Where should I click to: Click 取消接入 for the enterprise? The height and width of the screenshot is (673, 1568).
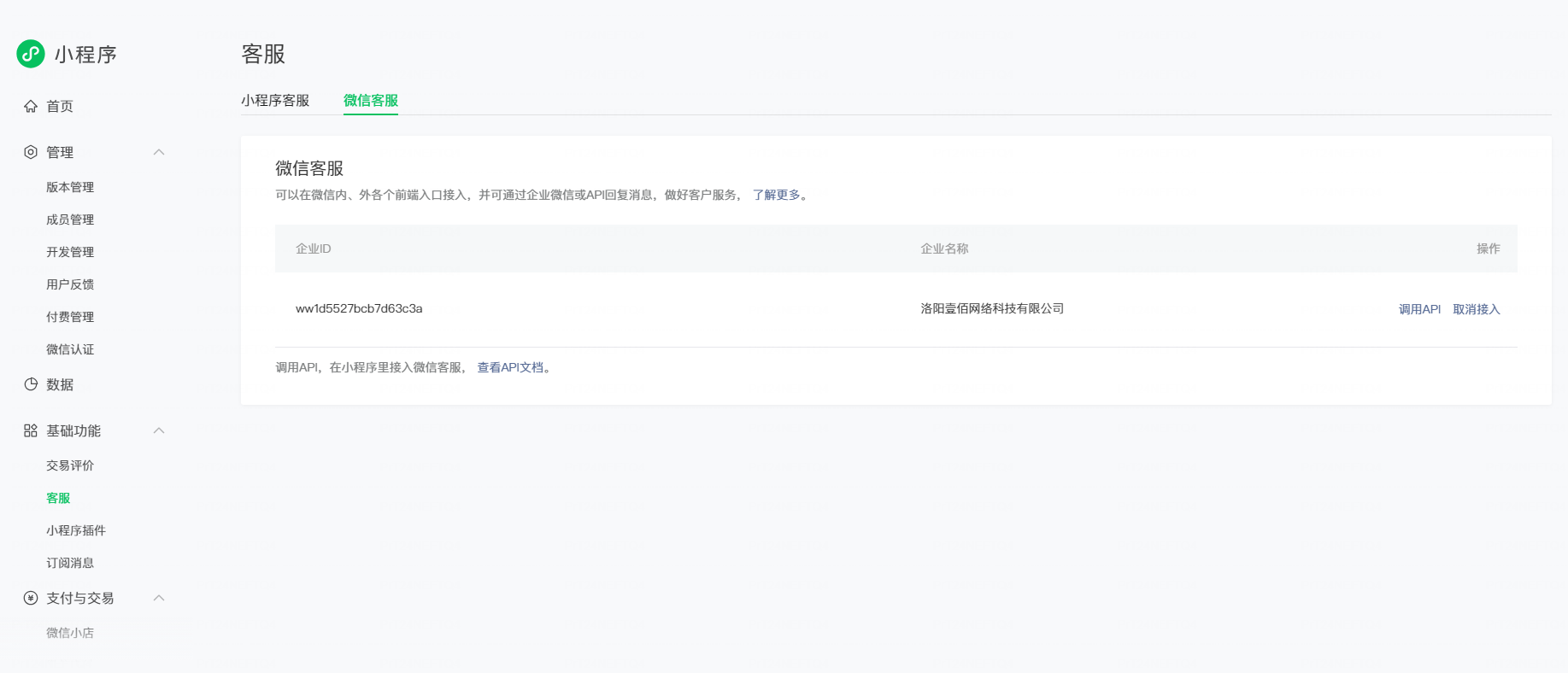pyautogui.click(x=1477, y=309)
